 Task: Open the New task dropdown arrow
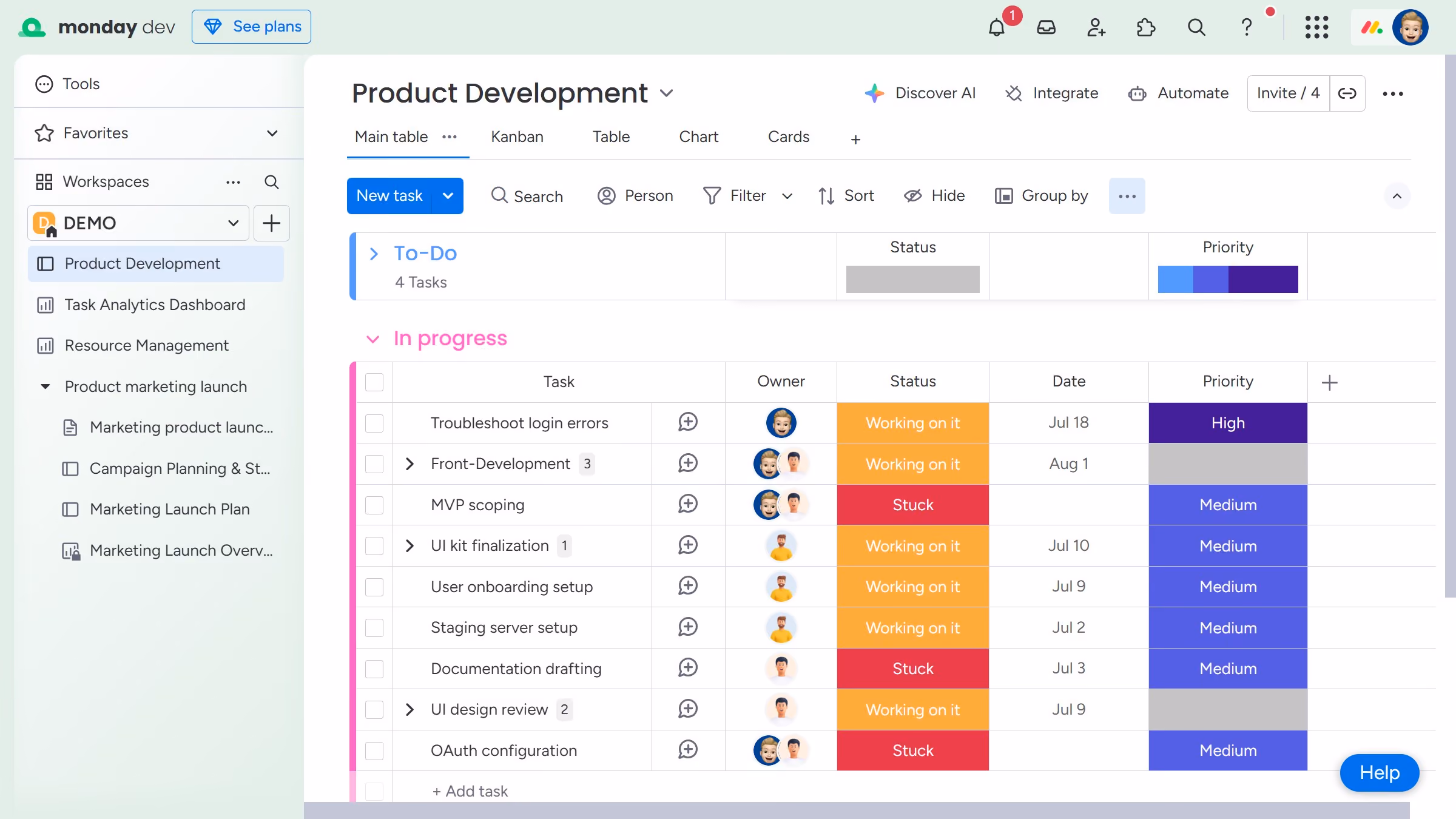(x=448, y=196)
